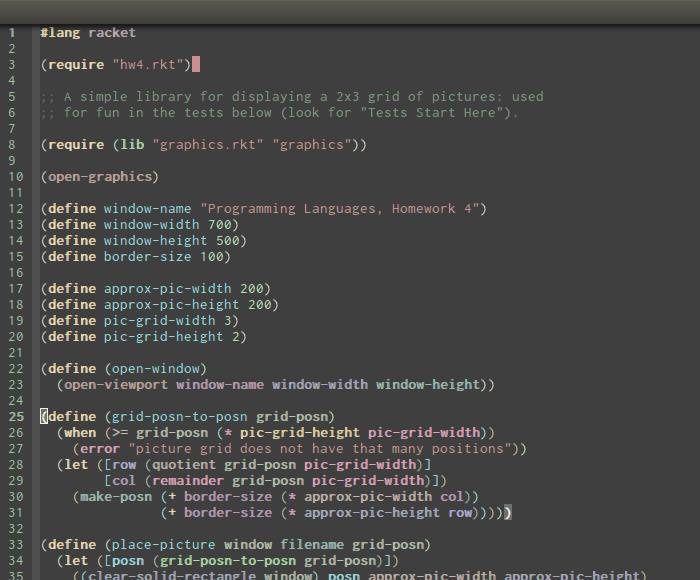
Task: Click line number 32 in the gutter
Action: (x=16, y=529)
